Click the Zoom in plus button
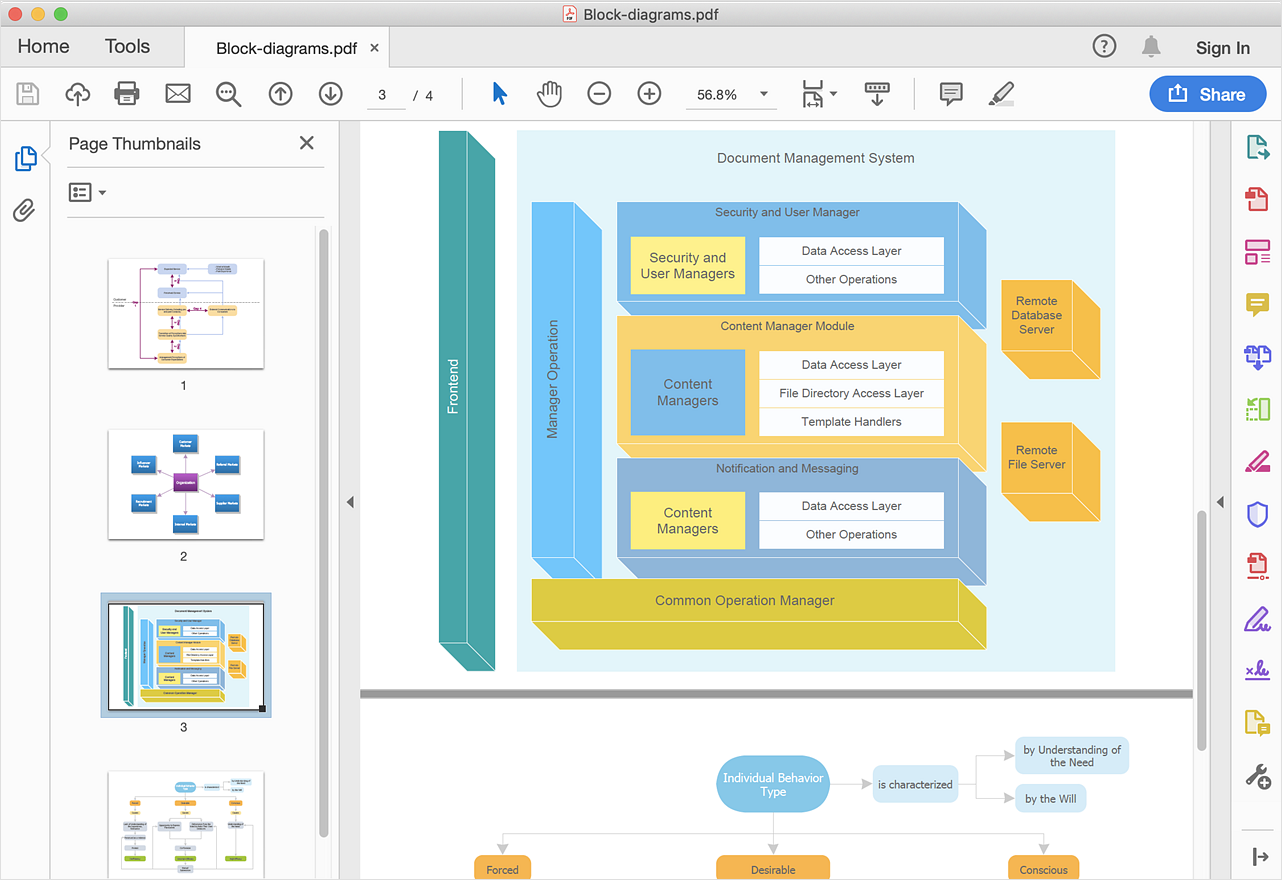 pyautogui.click(x=649, y=94)
